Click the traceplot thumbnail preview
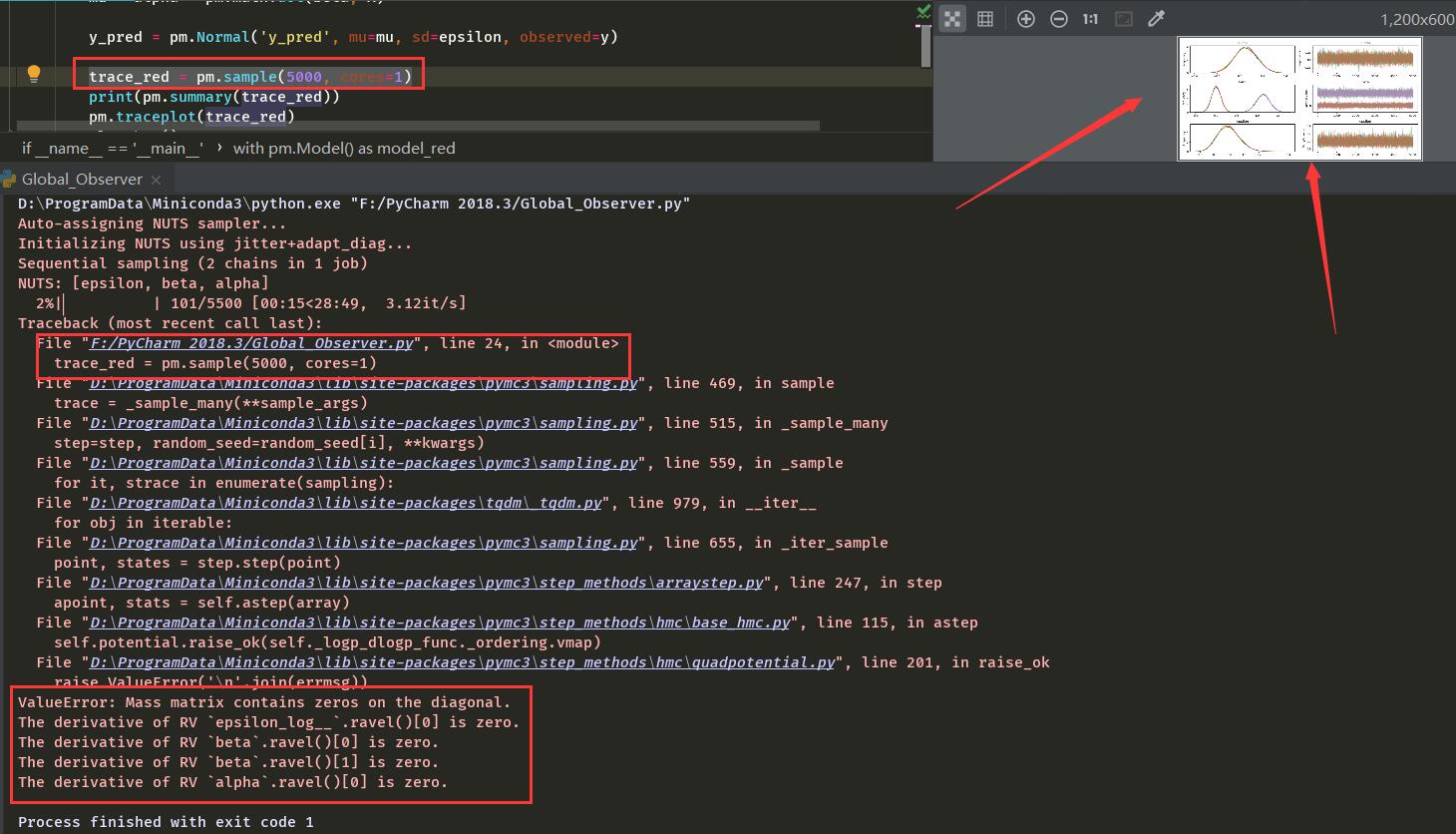 pos(1299,99)
